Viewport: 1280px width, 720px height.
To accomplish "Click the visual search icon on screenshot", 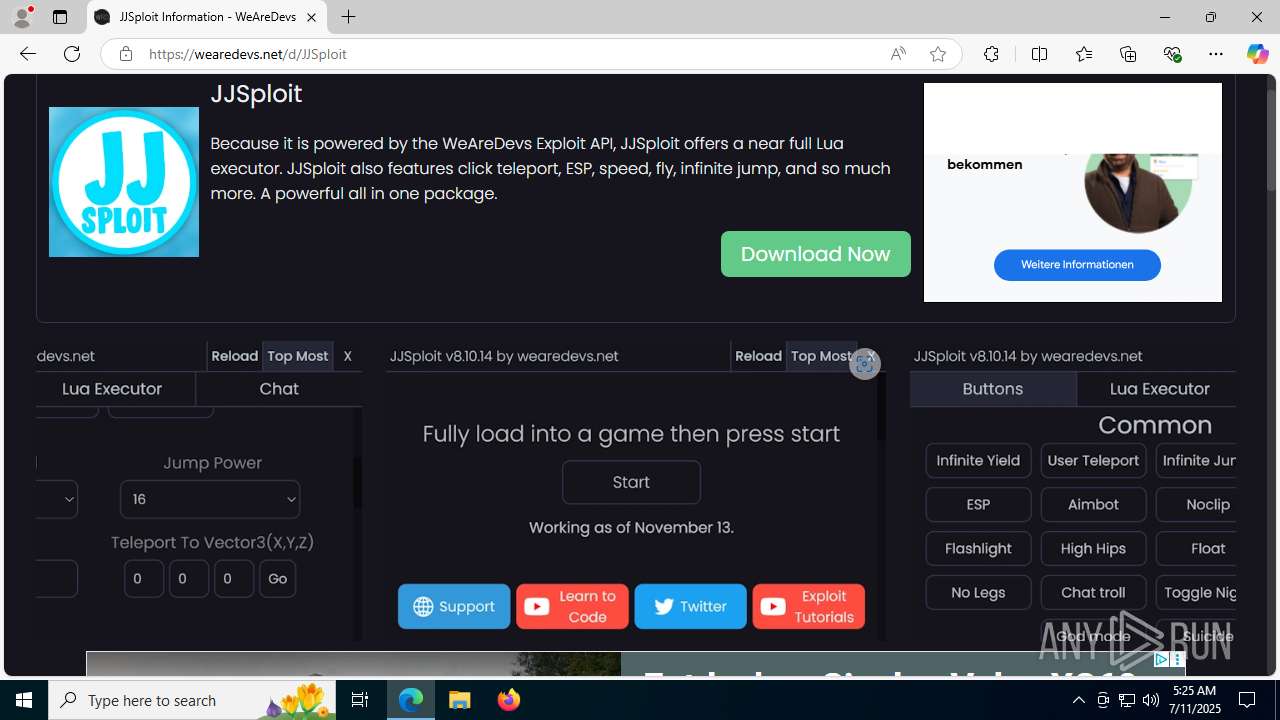I will pos(865,365).
